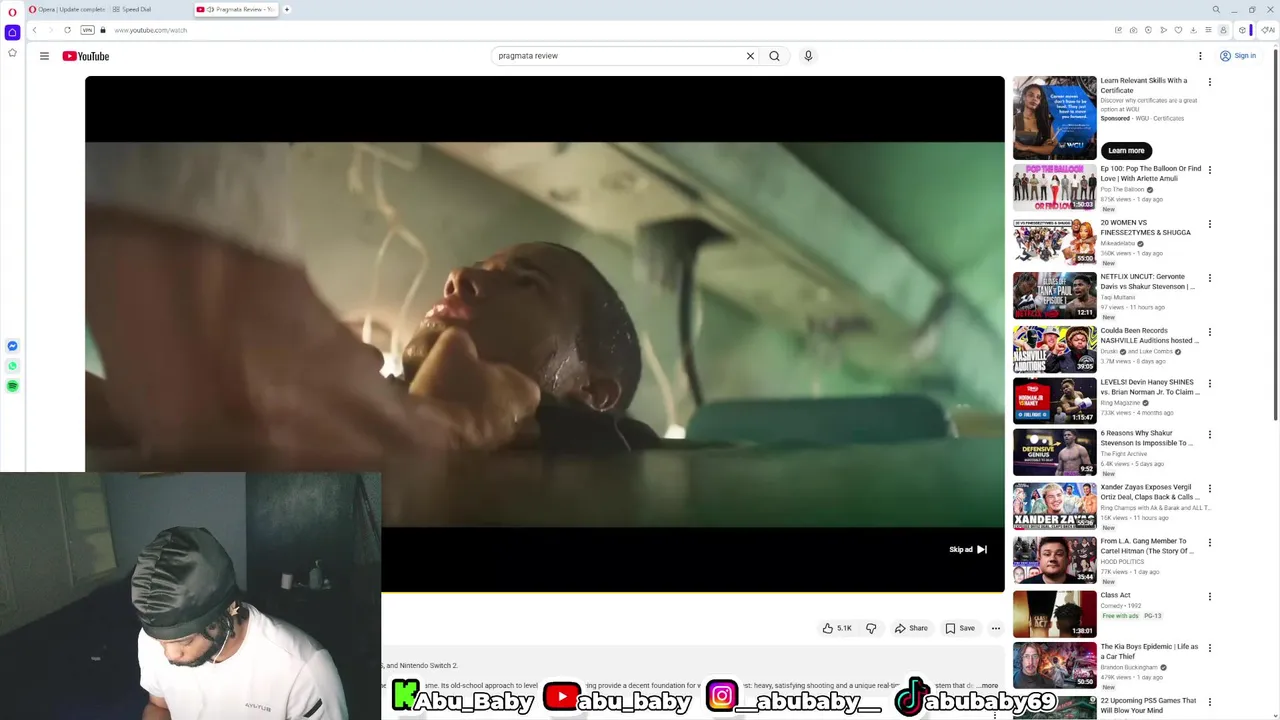Image resolution: width=1280 pixels, height=720 pixels.
Task: Share the video
Action: [x=911, y=628]
